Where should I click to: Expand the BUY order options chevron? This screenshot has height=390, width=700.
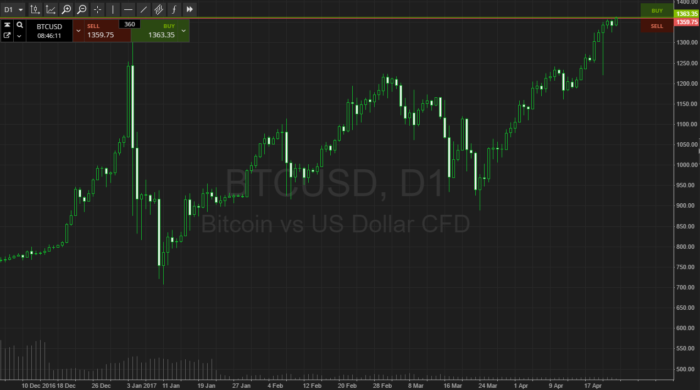(x=183, y=31)
